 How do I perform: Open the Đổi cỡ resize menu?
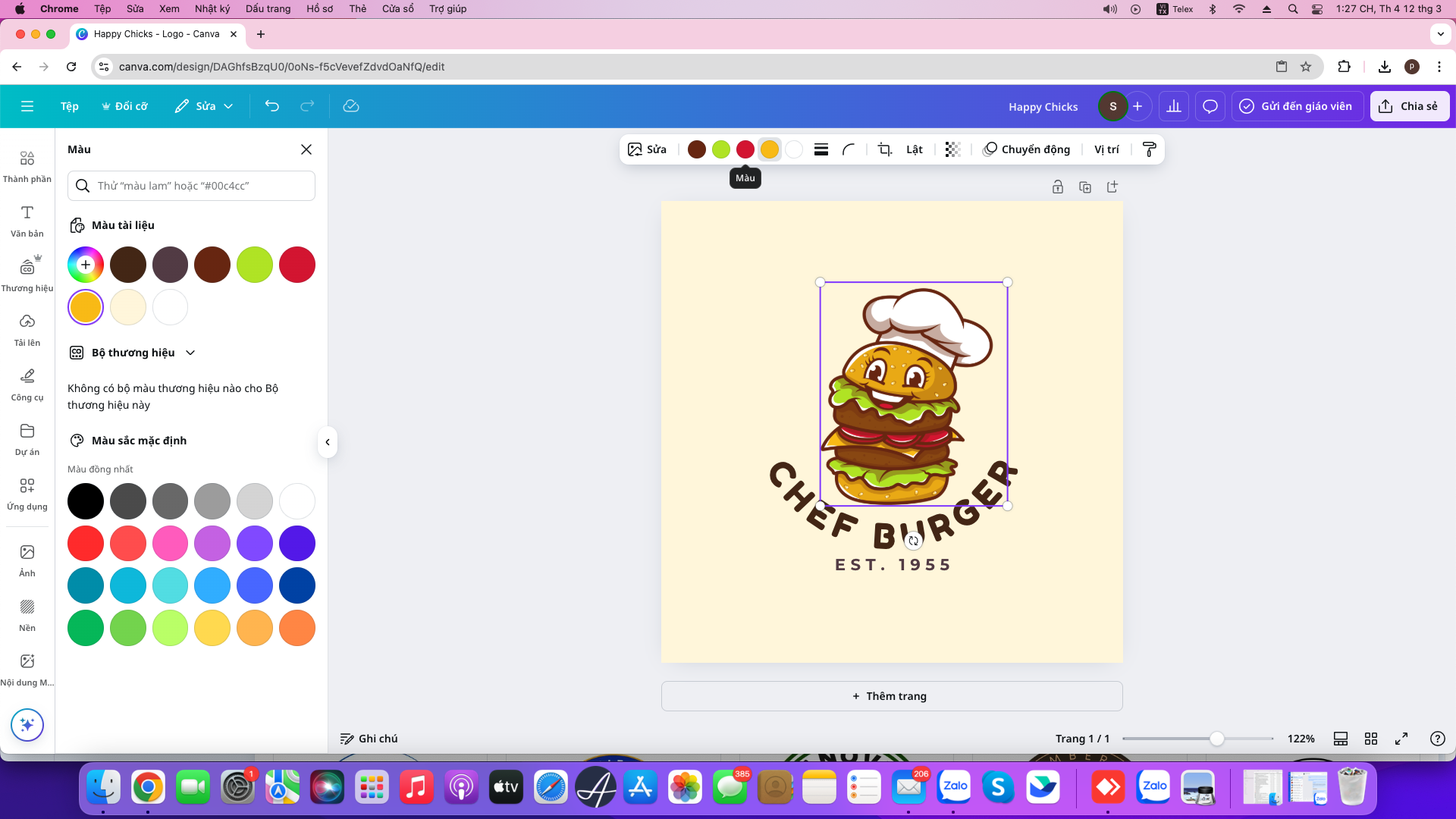[124, 106]
